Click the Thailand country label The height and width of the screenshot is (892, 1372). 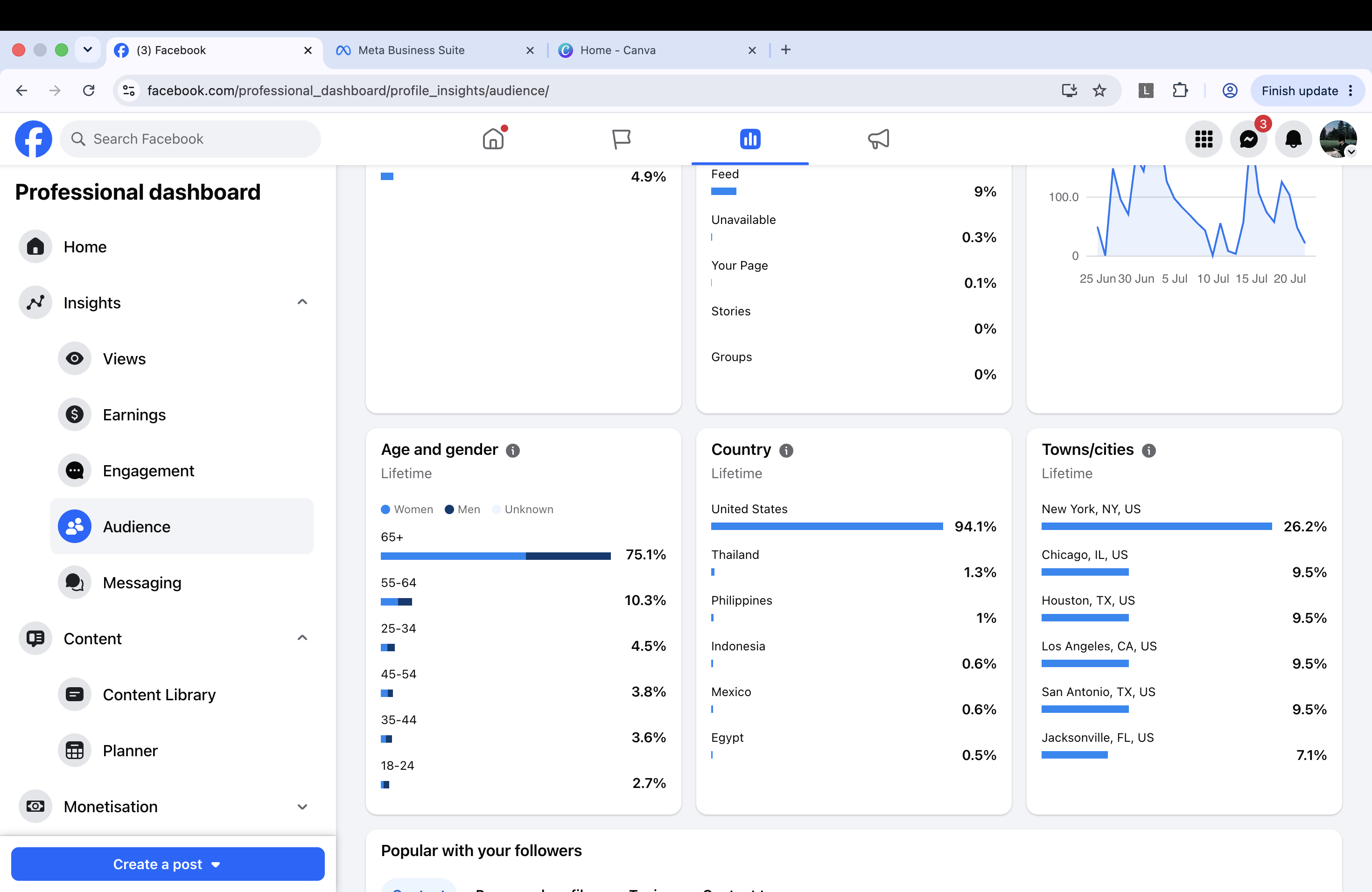pyautogui.click(x=735, y=554)
